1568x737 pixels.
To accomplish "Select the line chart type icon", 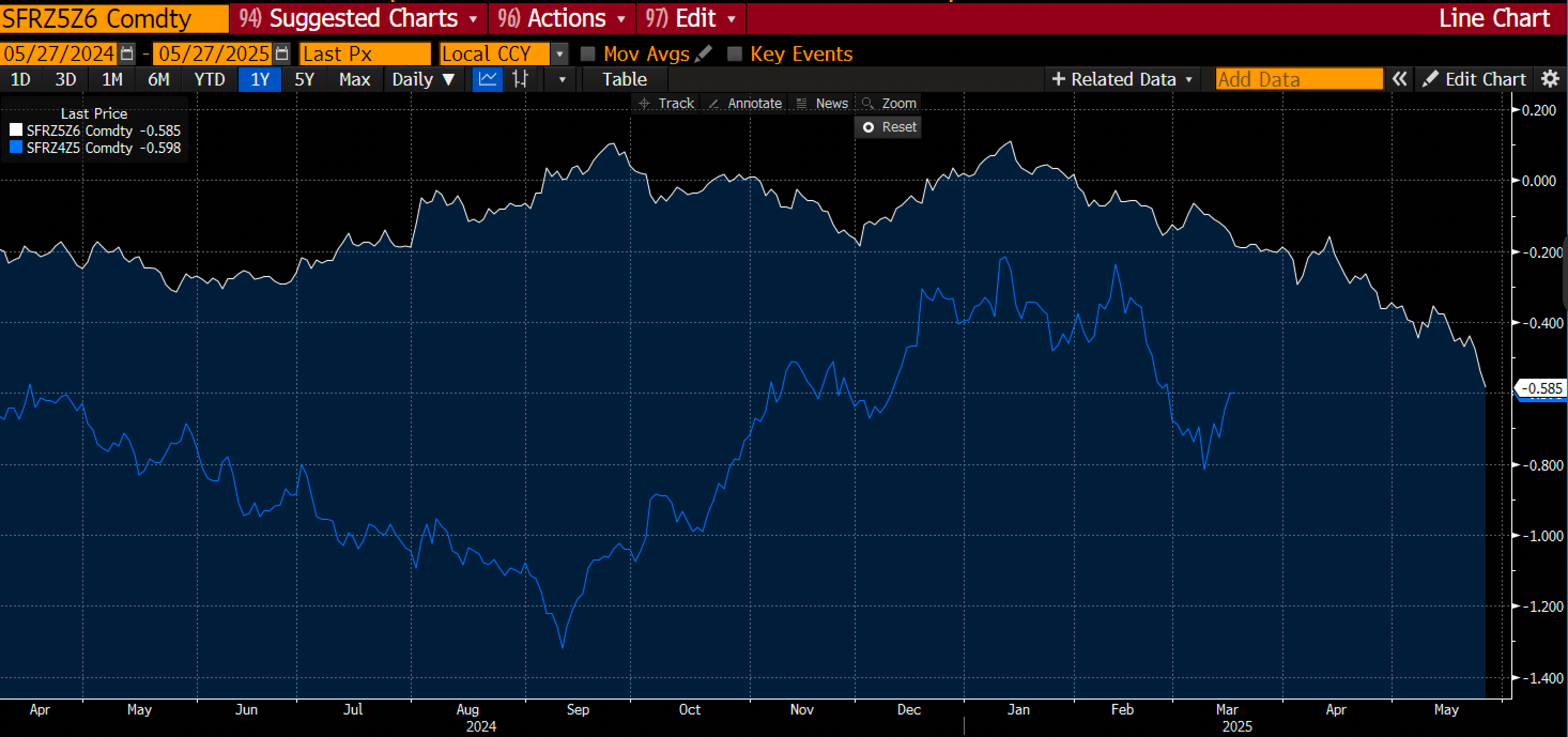I will coord(488,79).
